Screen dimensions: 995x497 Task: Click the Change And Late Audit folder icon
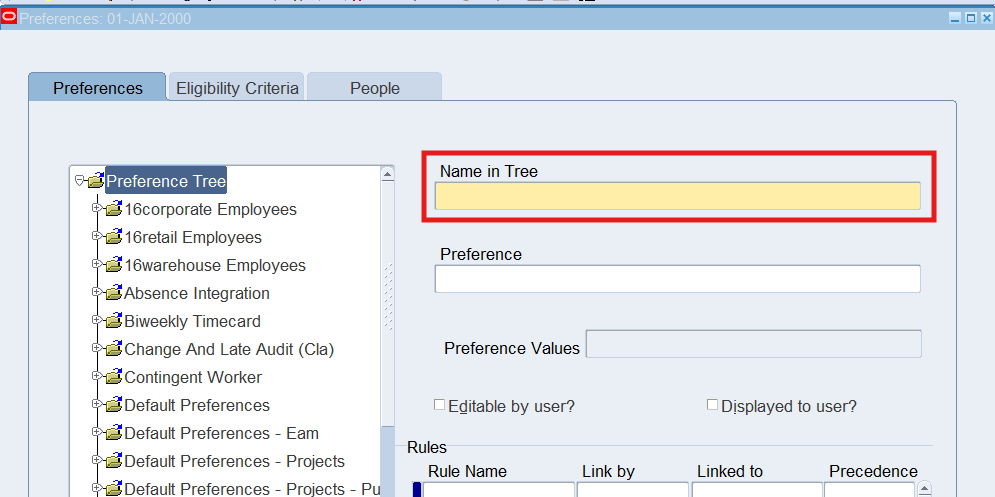tap(113, 350)
